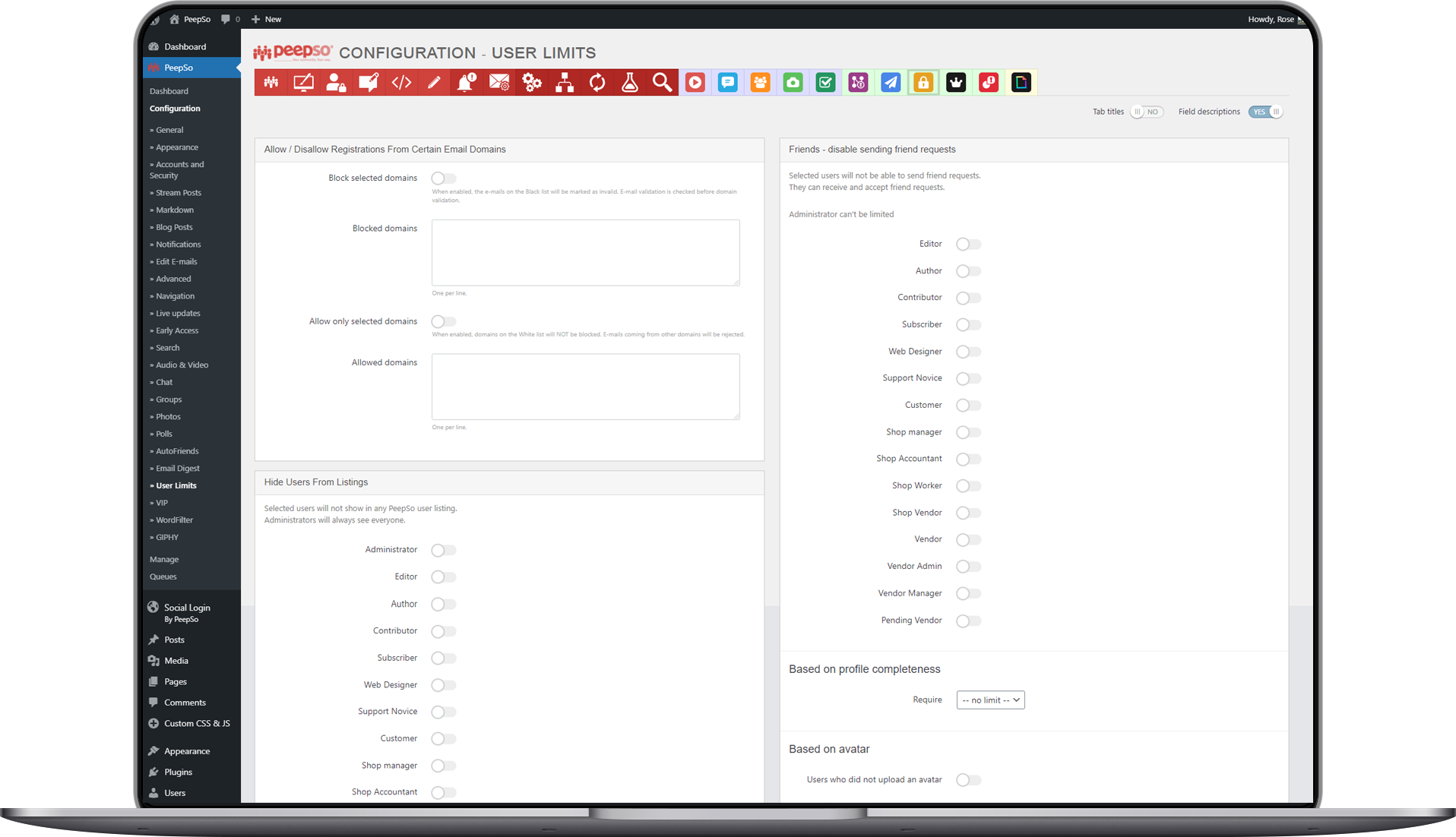Toggle Subscriber in friend requests section
Screen dimensions: 1456x837
(968, 325)
